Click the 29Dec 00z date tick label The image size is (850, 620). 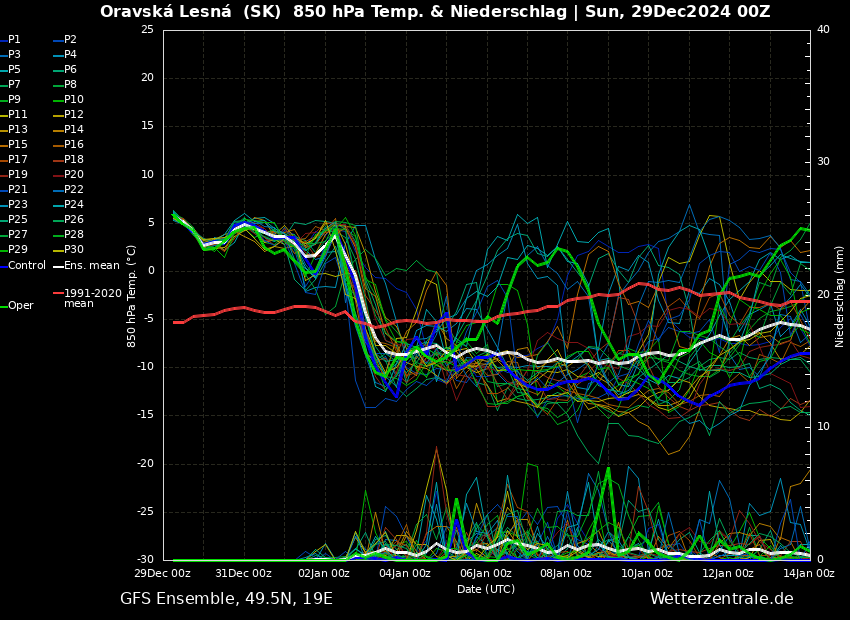163,574
